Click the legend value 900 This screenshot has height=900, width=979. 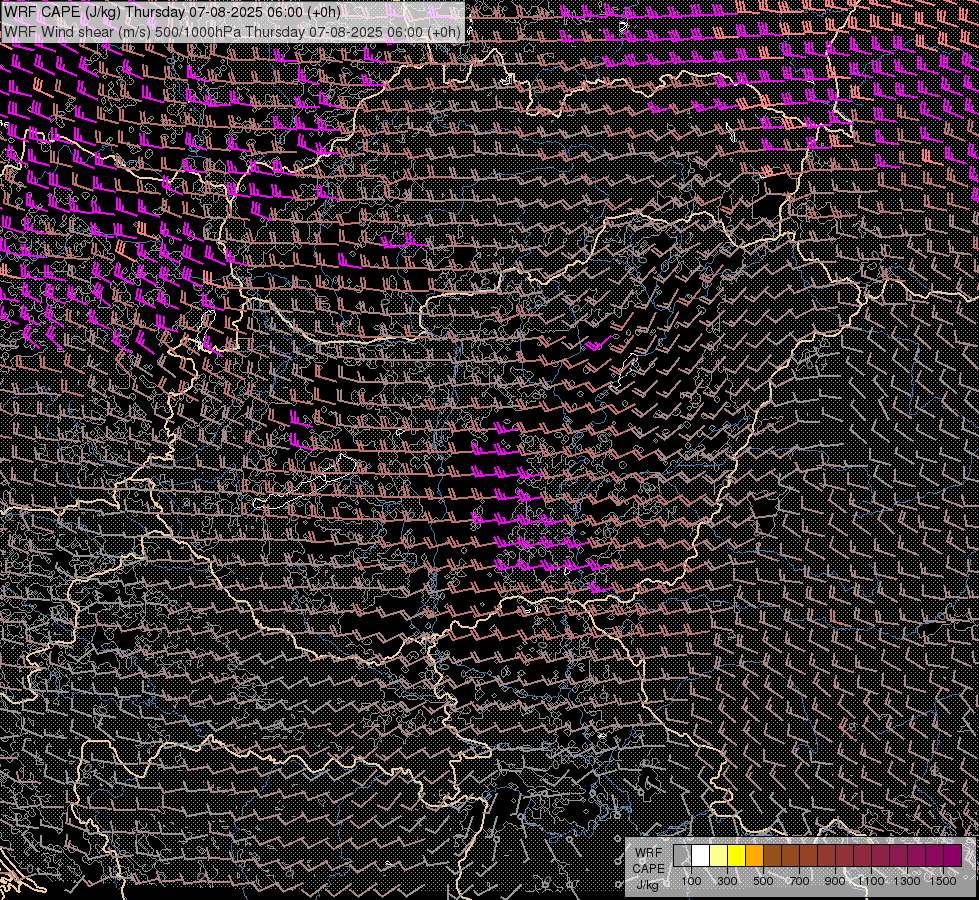835,881
